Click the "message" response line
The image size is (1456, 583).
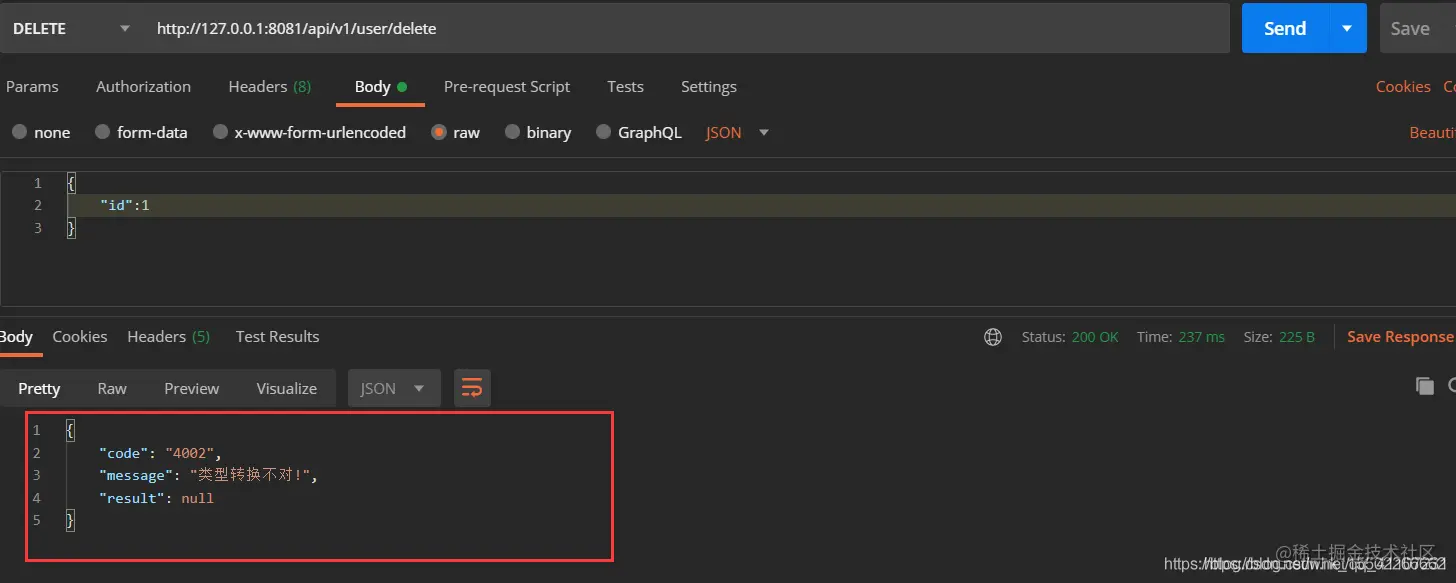coord(208,475)
